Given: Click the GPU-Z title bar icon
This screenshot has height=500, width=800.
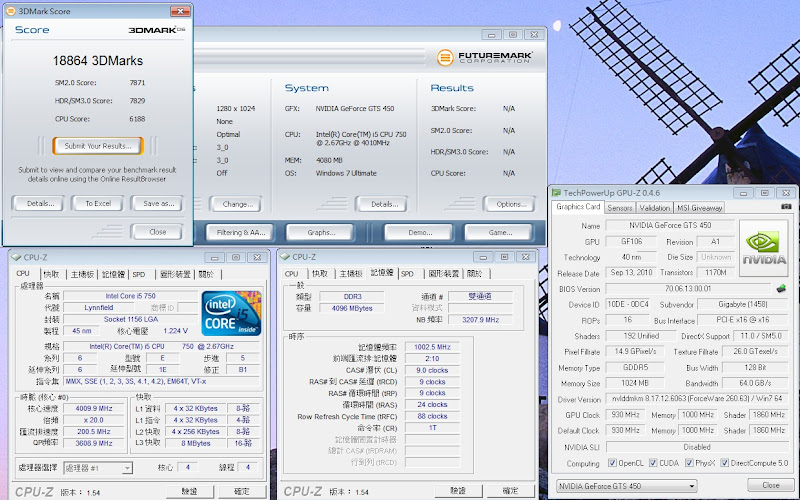Looking at the screenshot, I should 557,193.
